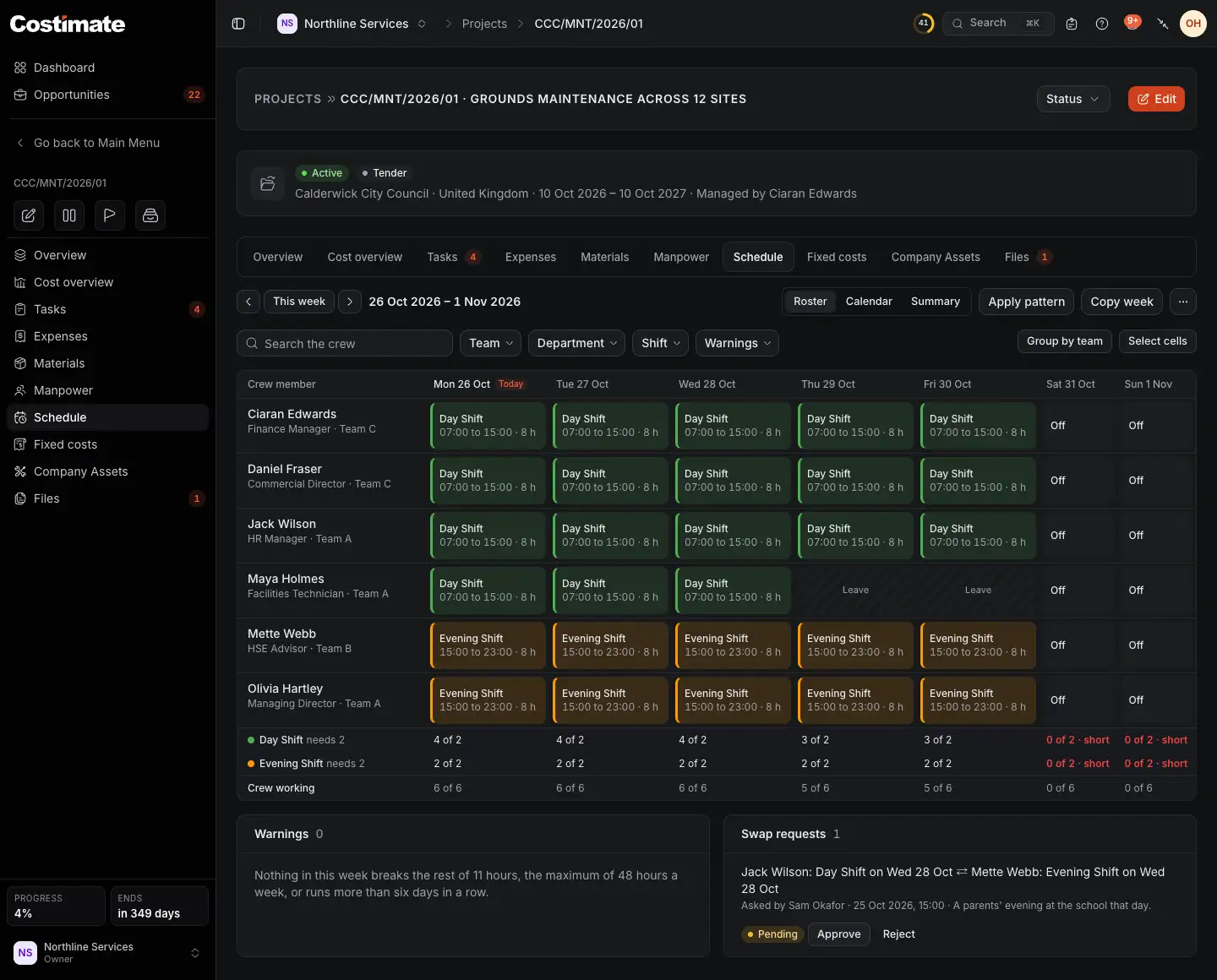Open the three-dots more options menu
Viewport: 1217px width, 980px height.
click(1183, 302)
